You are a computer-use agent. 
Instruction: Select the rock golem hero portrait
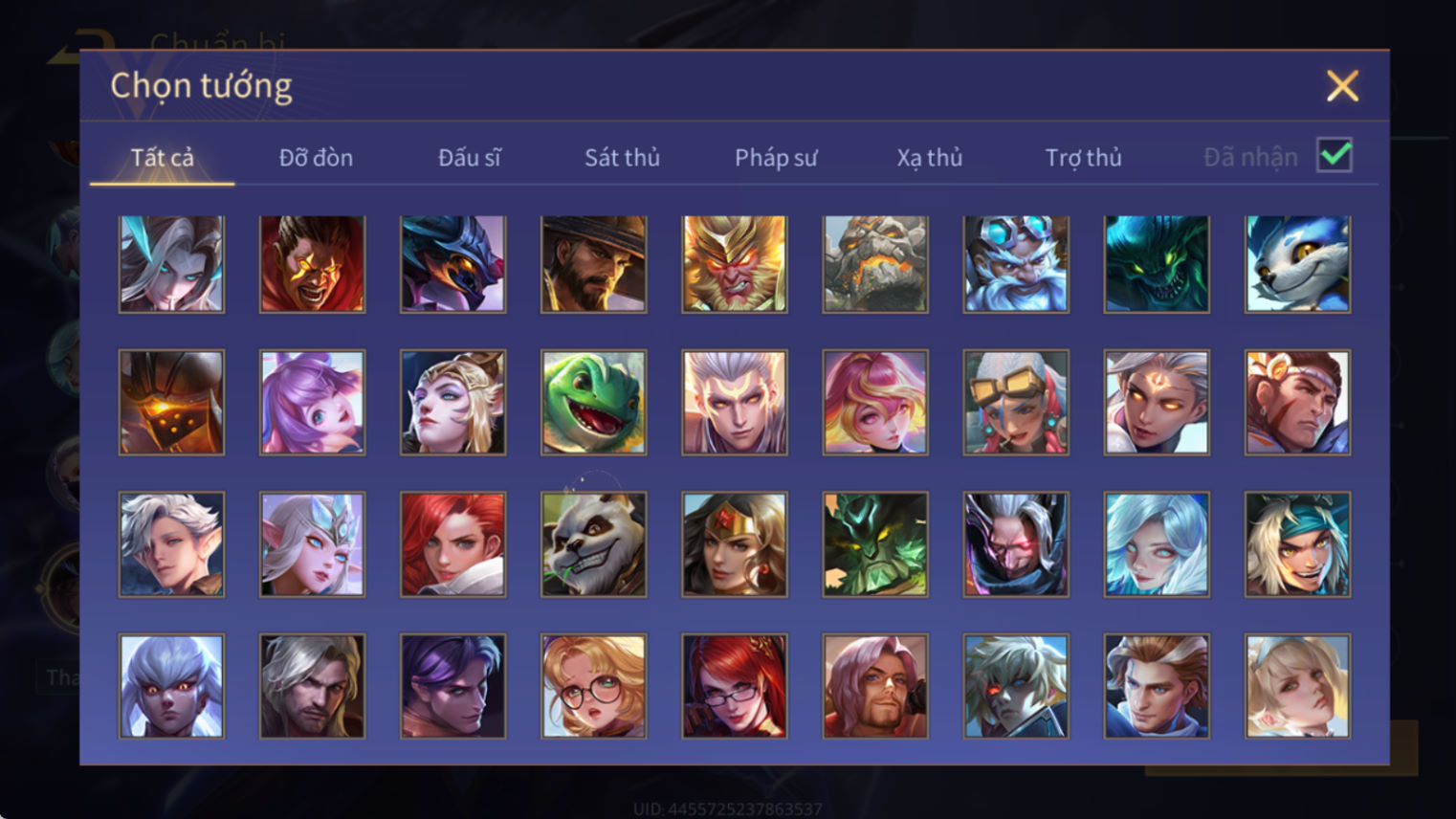coord(874,264)
